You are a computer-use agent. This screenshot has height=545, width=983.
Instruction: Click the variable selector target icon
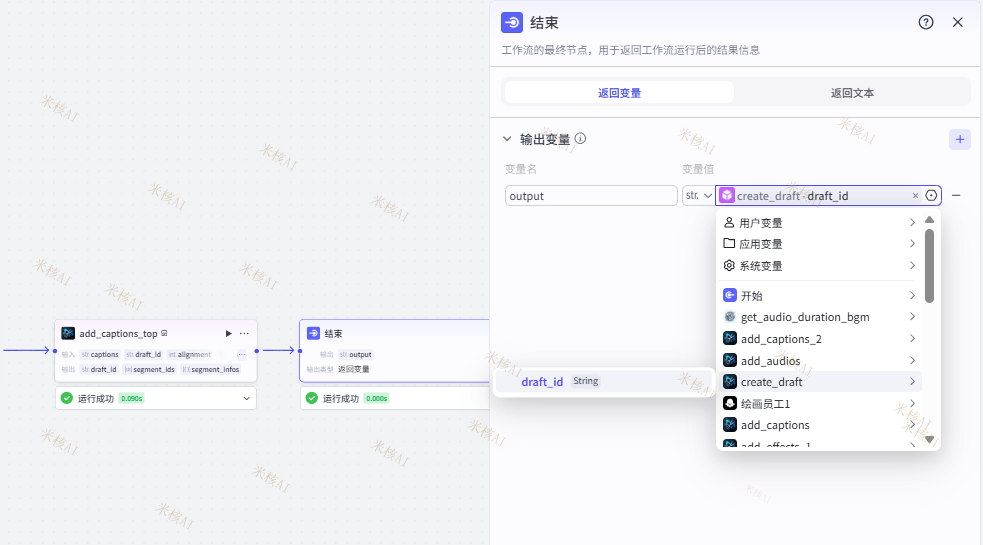(x=931, y=196)
